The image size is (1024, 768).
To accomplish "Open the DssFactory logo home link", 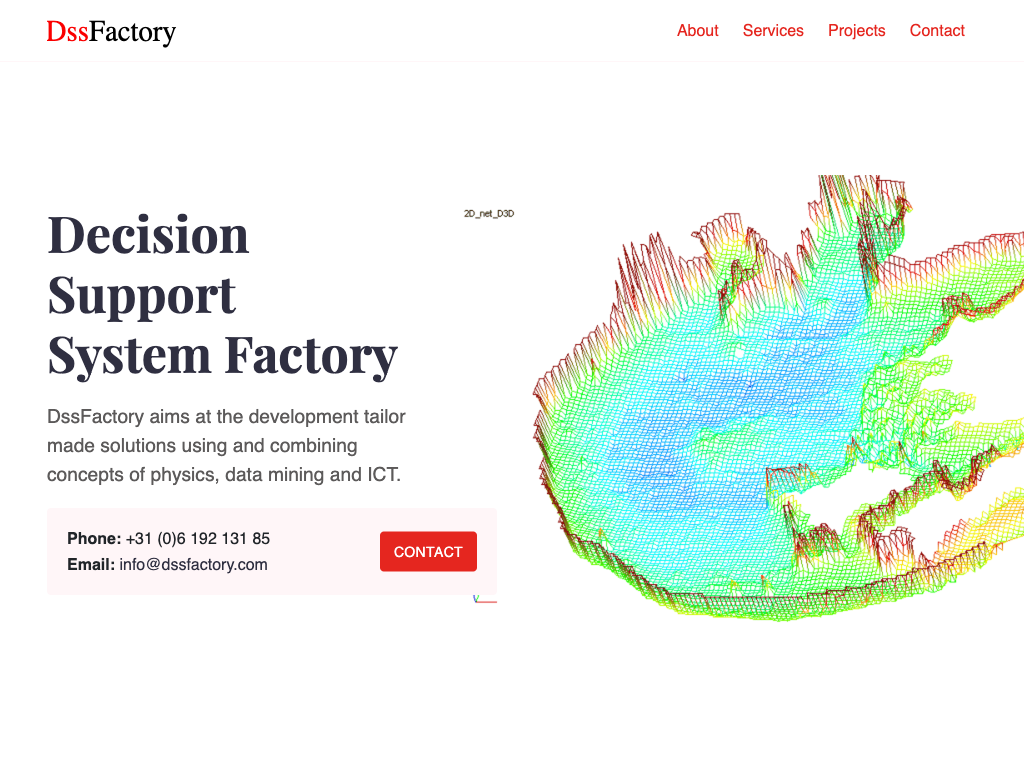I will point(111,31).
